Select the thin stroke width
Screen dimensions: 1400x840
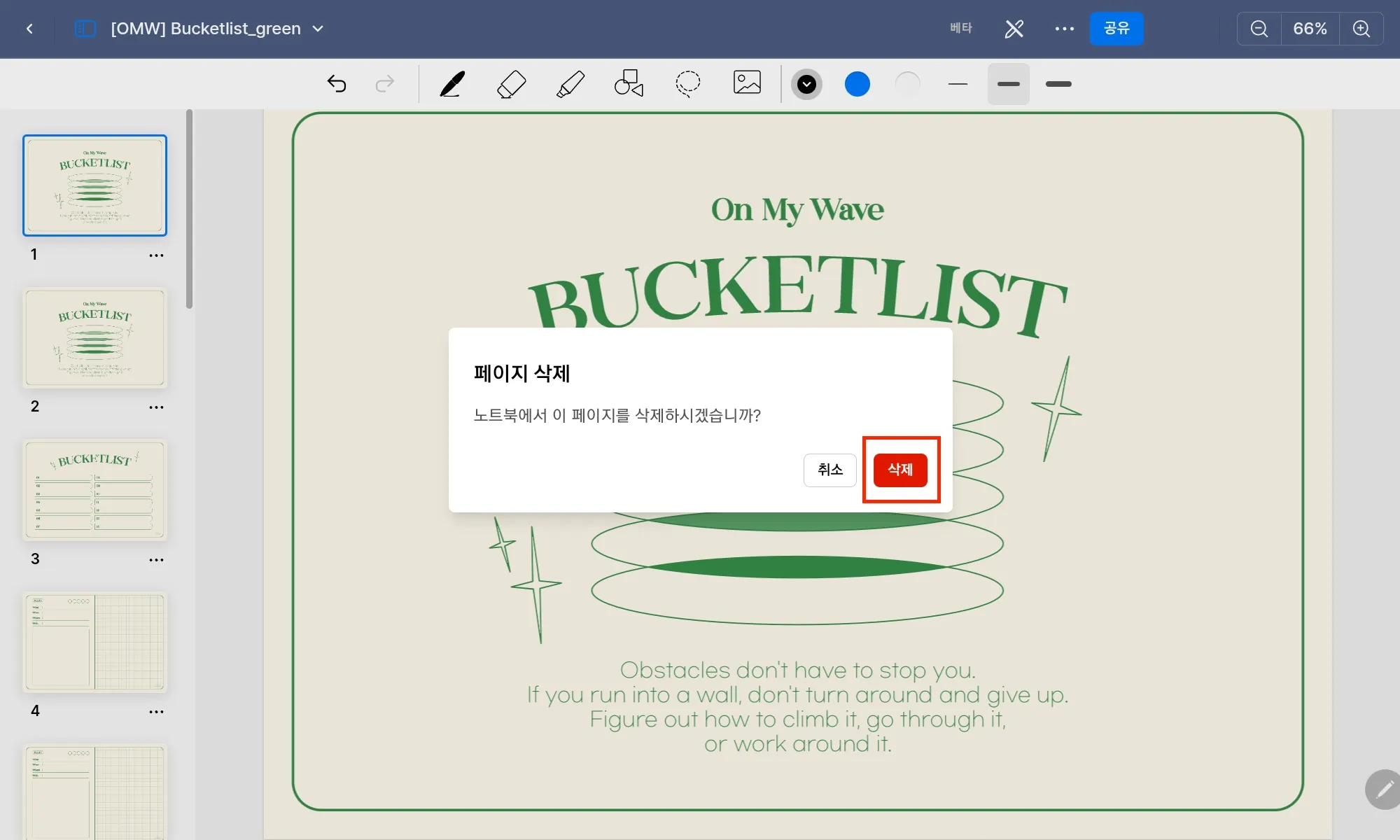tap(958, 84)
